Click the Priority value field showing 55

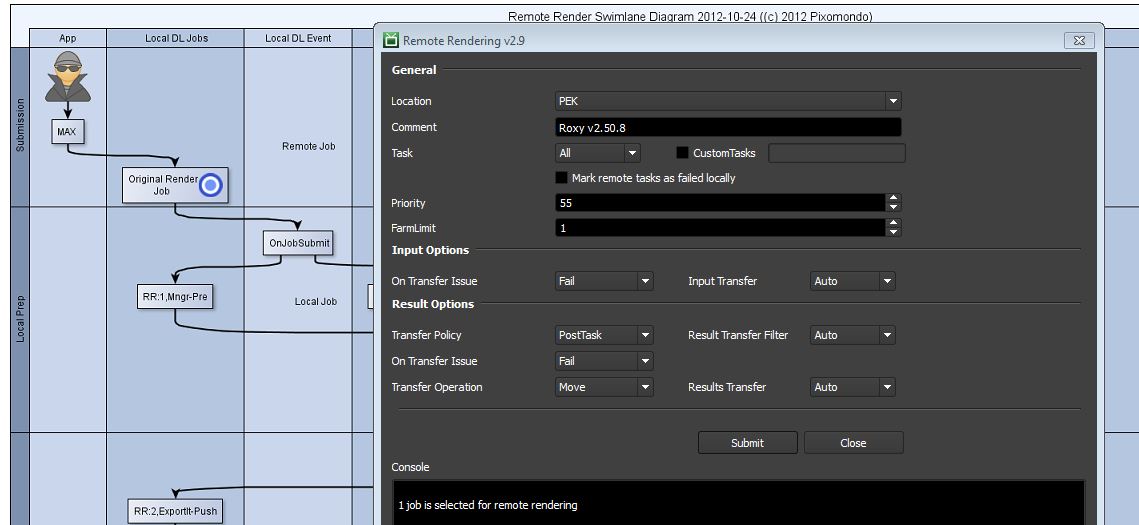tap(721, 203)
